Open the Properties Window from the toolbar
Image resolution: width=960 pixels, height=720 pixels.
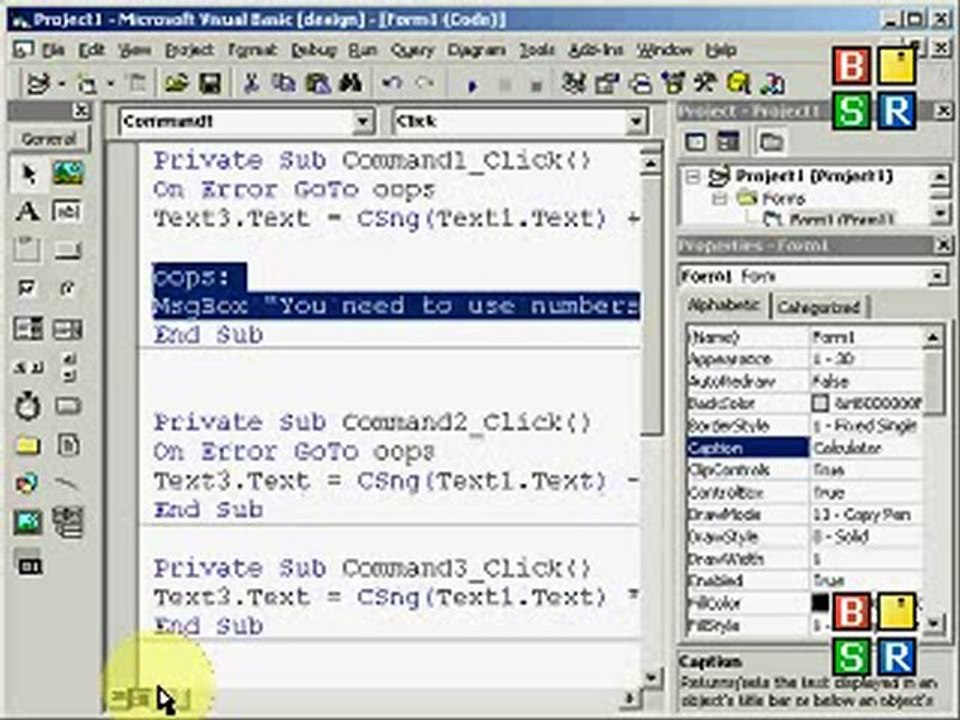click(607, 83)
